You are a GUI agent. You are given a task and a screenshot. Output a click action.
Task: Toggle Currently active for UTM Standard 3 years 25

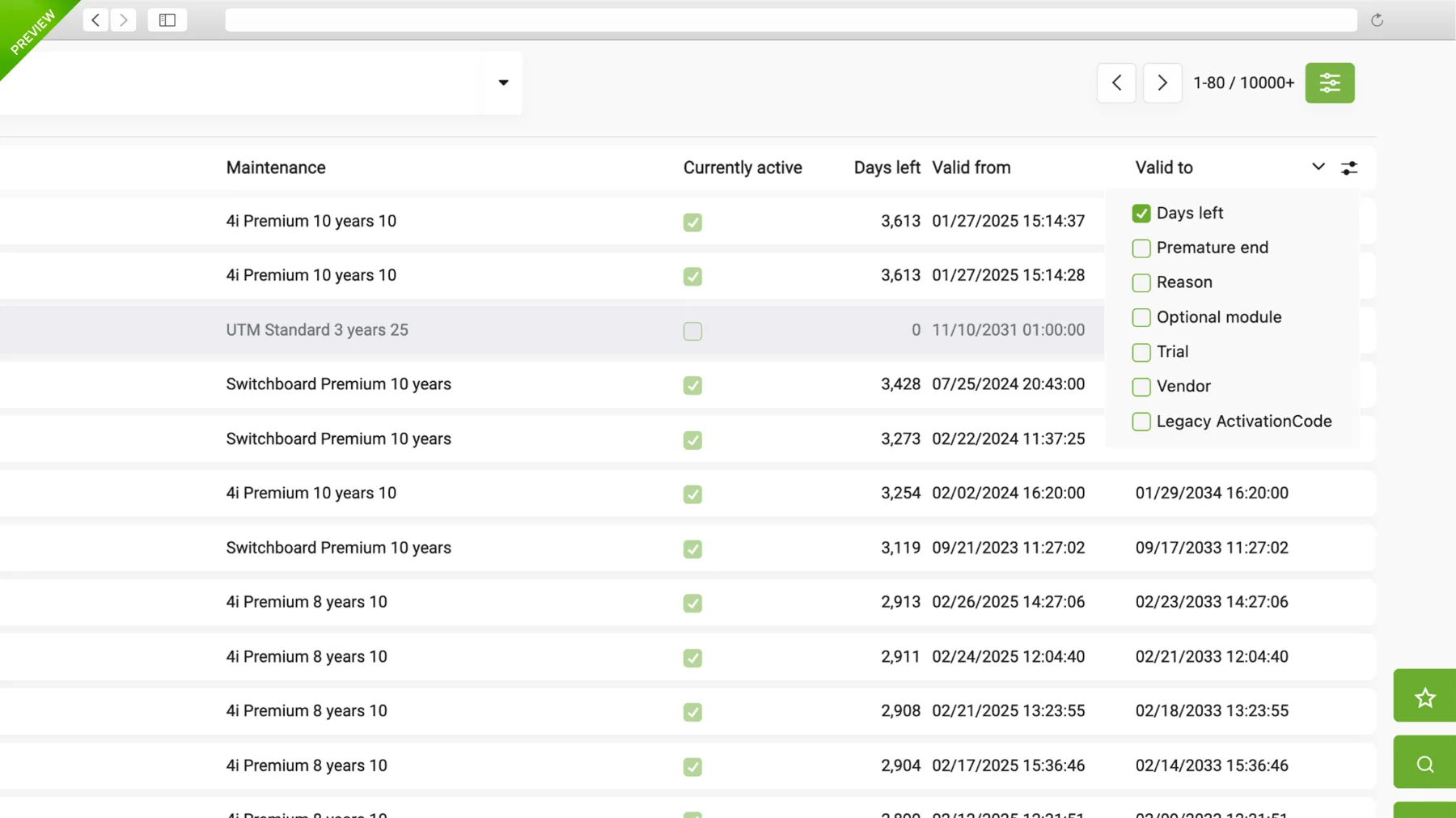(x=692, y=331)
